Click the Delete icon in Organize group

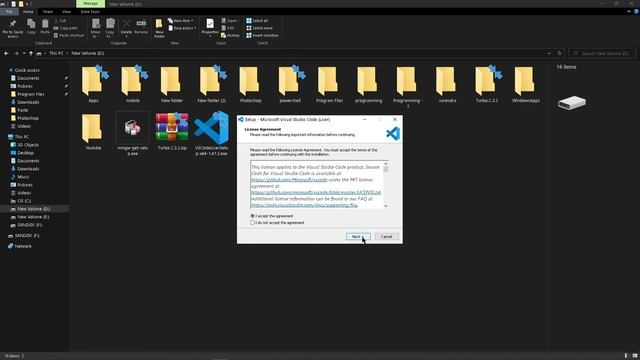coord(126,27)
